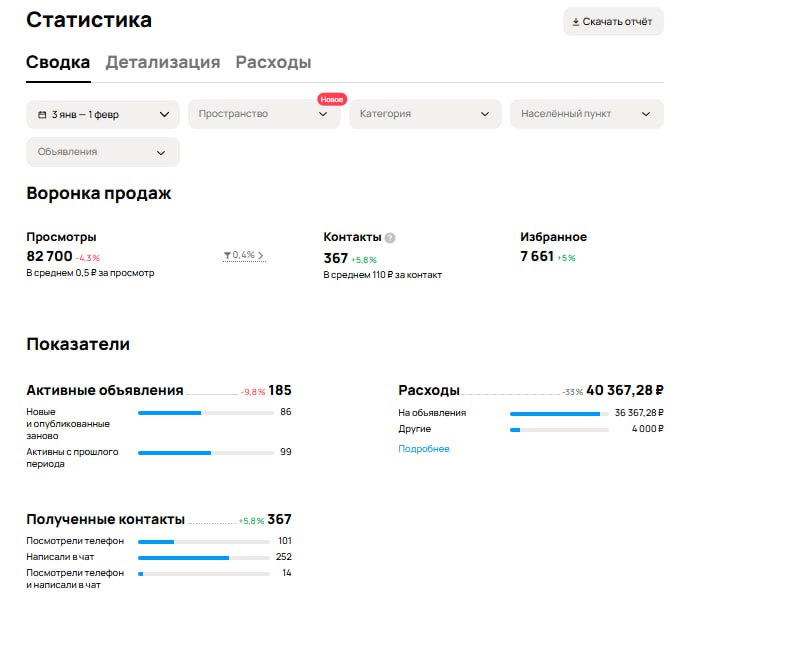Click the -9,8% change next to 185
The height and width of the screenshot is (649, 786).
click(253, 392)
